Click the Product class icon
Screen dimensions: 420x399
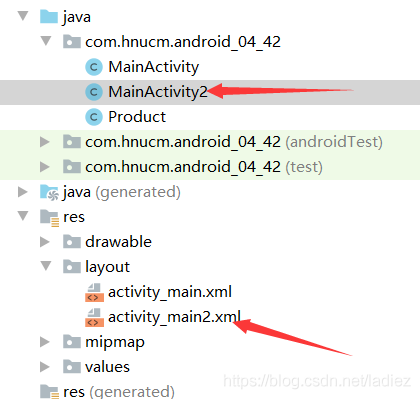94,117
